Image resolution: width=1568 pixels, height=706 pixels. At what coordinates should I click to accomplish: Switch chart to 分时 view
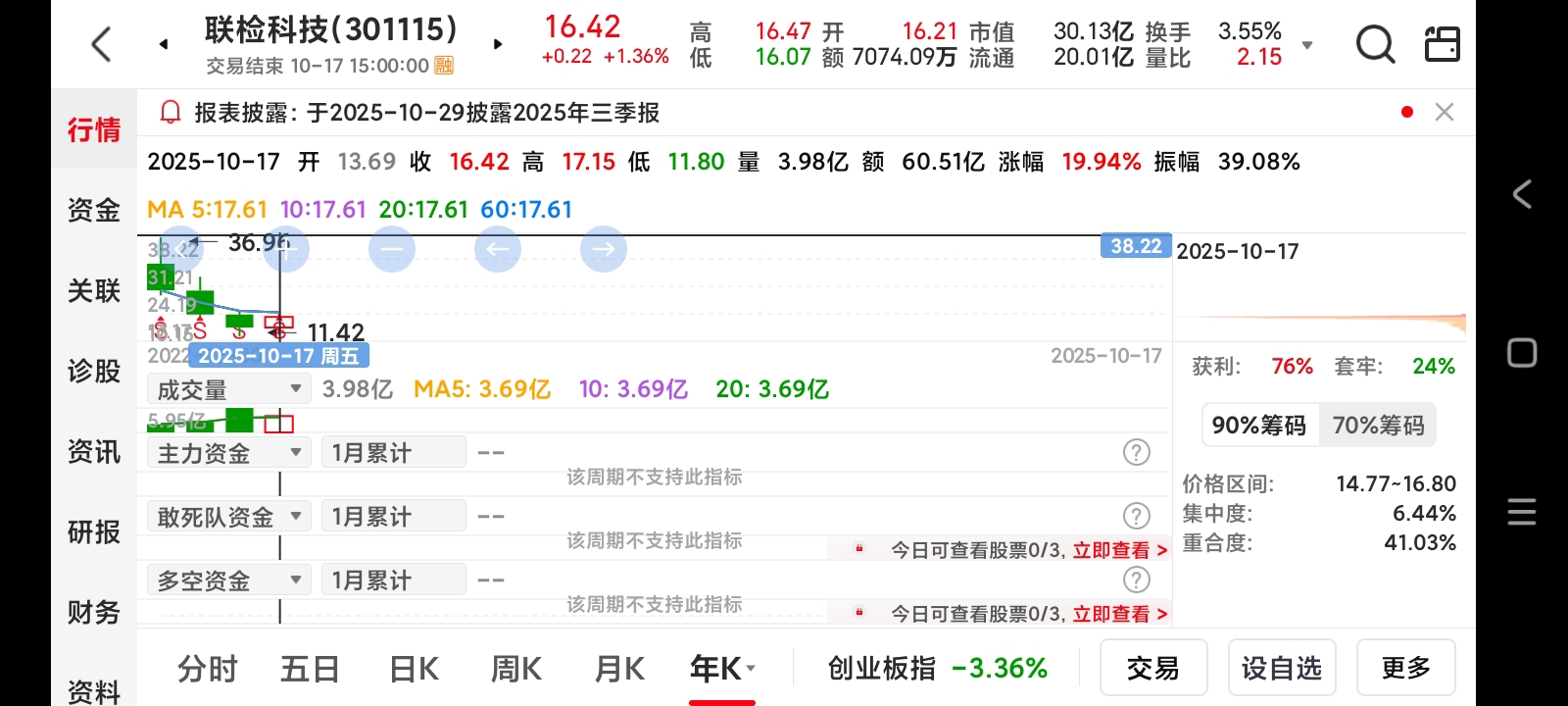tap(208, 669)
